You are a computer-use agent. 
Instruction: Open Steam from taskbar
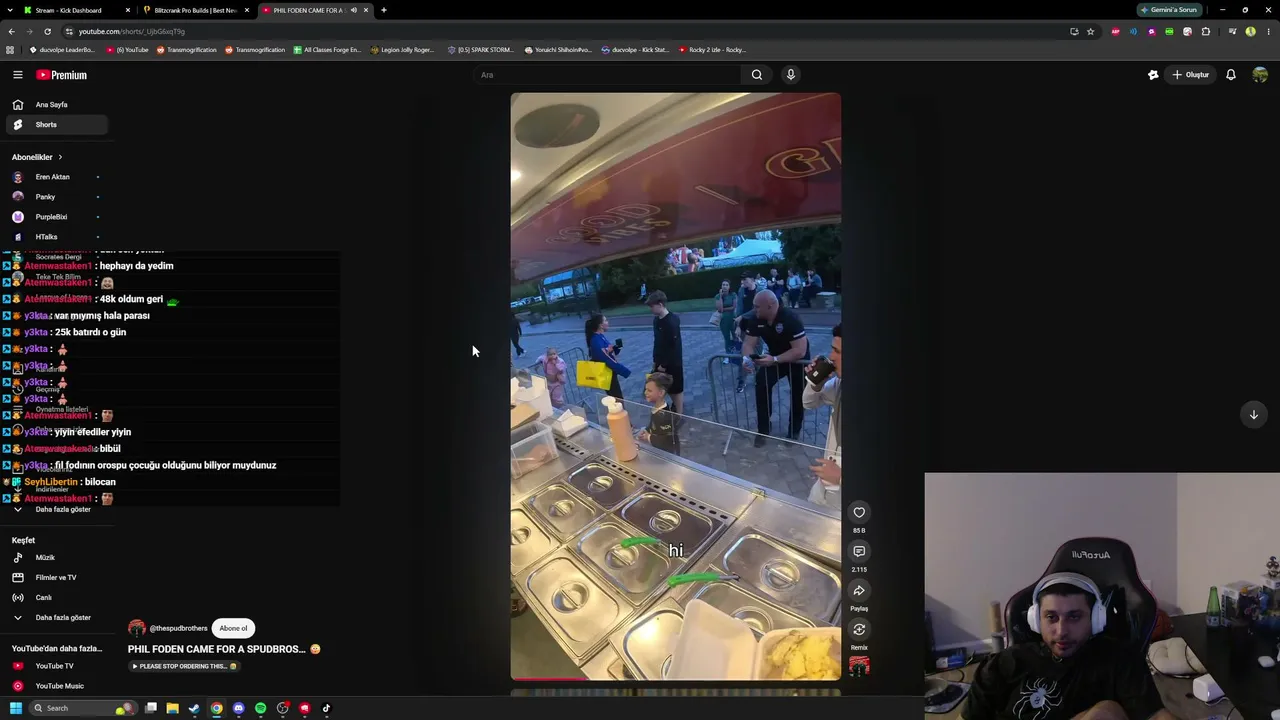click(194, 708)
